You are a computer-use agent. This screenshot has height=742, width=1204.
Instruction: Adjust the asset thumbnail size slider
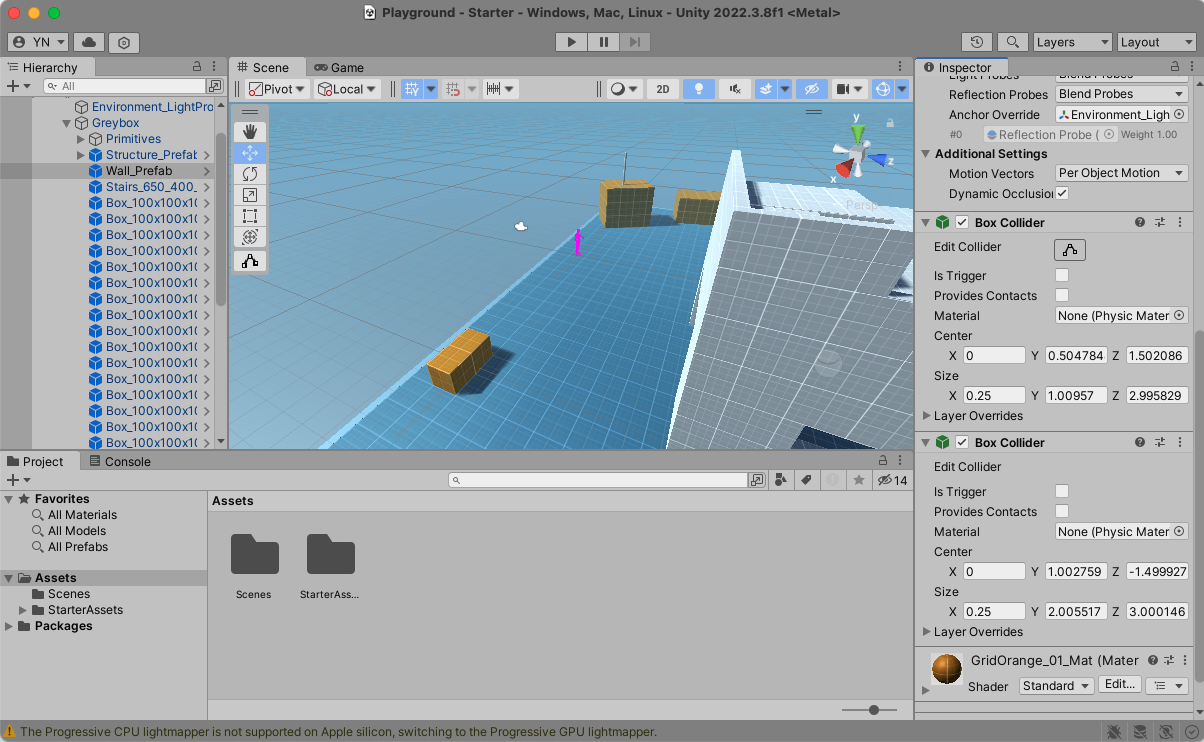click(x=875, y=710)
